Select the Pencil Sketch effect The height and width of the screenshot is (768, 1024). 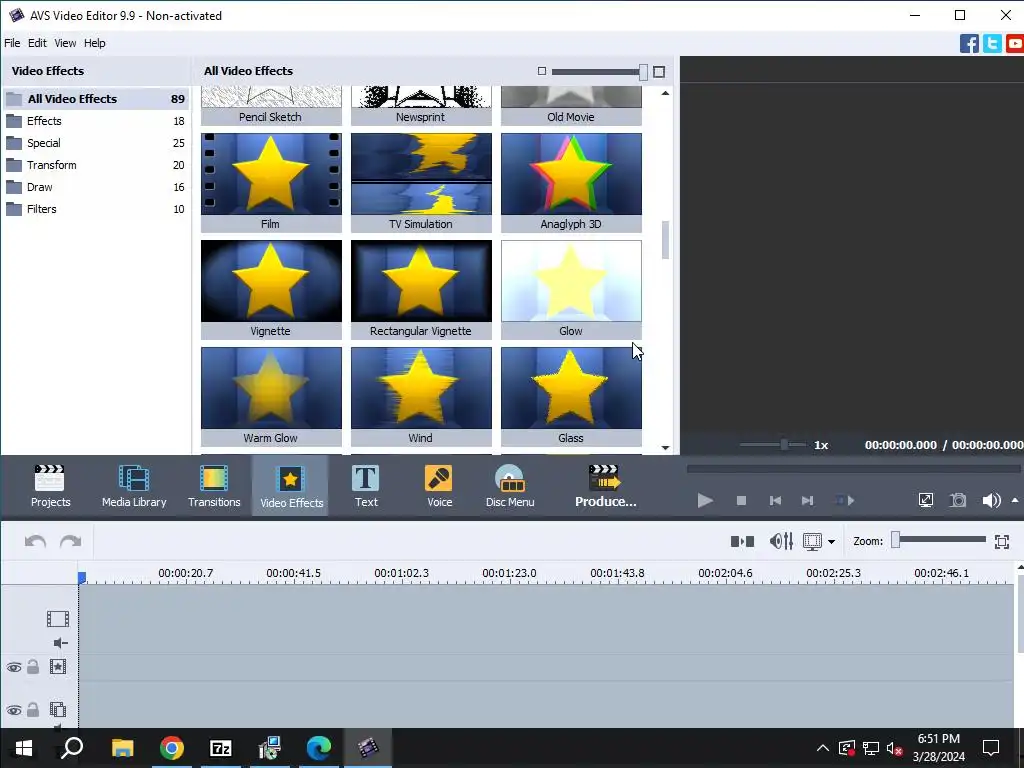(x=271, y=106)
